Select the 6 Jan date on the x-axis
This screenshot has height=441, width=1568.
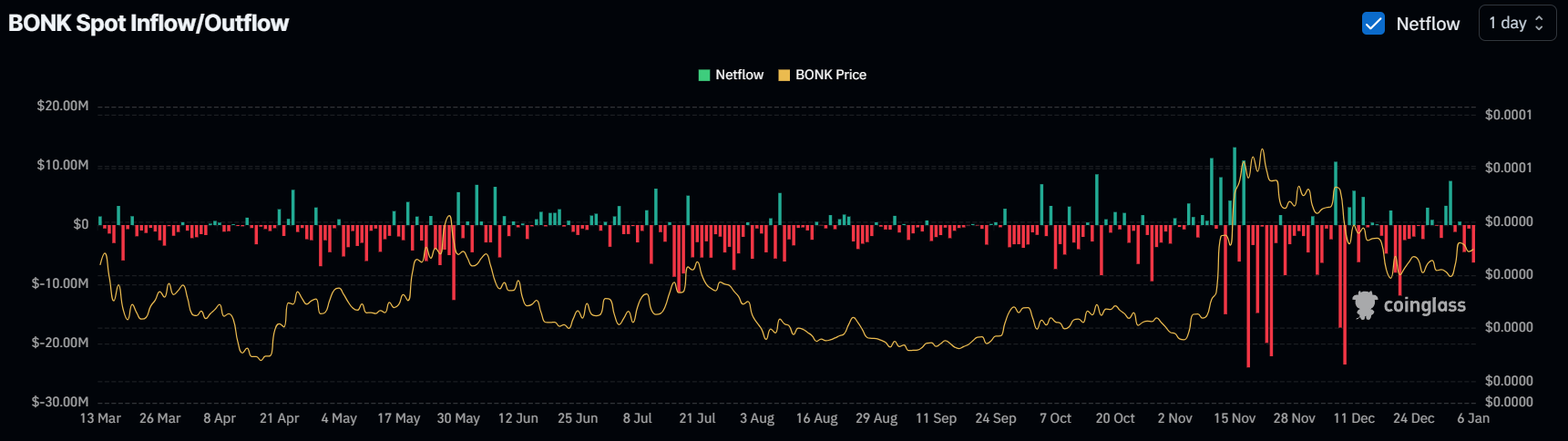click(1473, 418)
